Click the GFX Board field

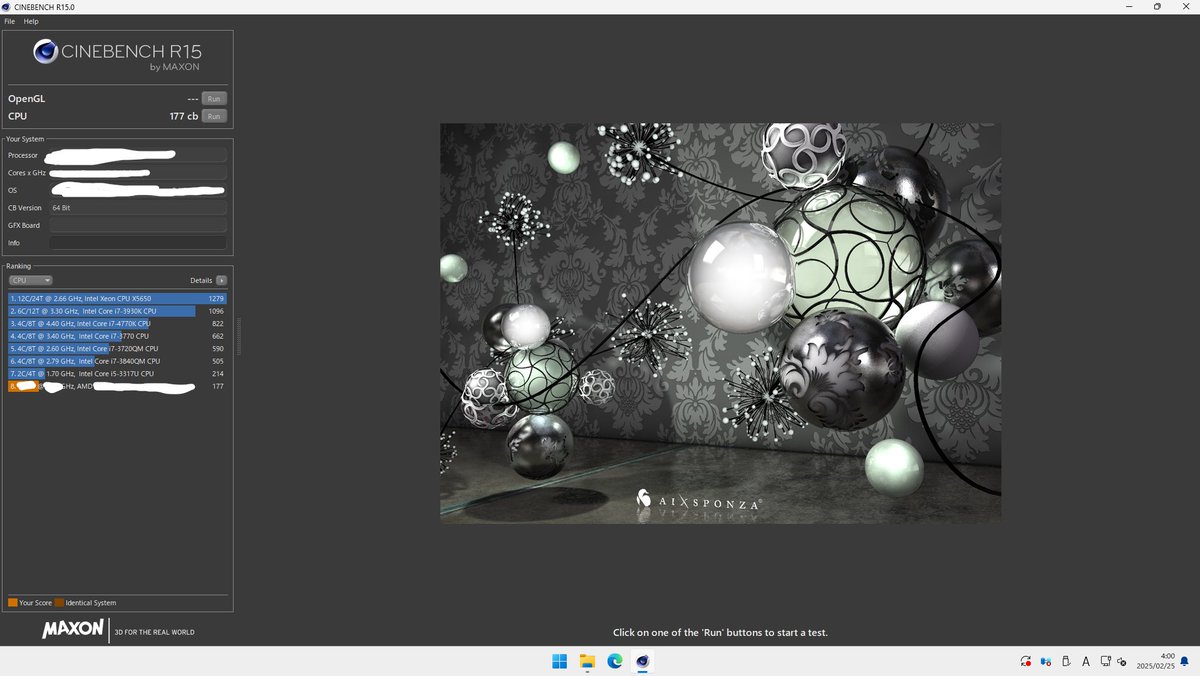(x=138, y=225)
